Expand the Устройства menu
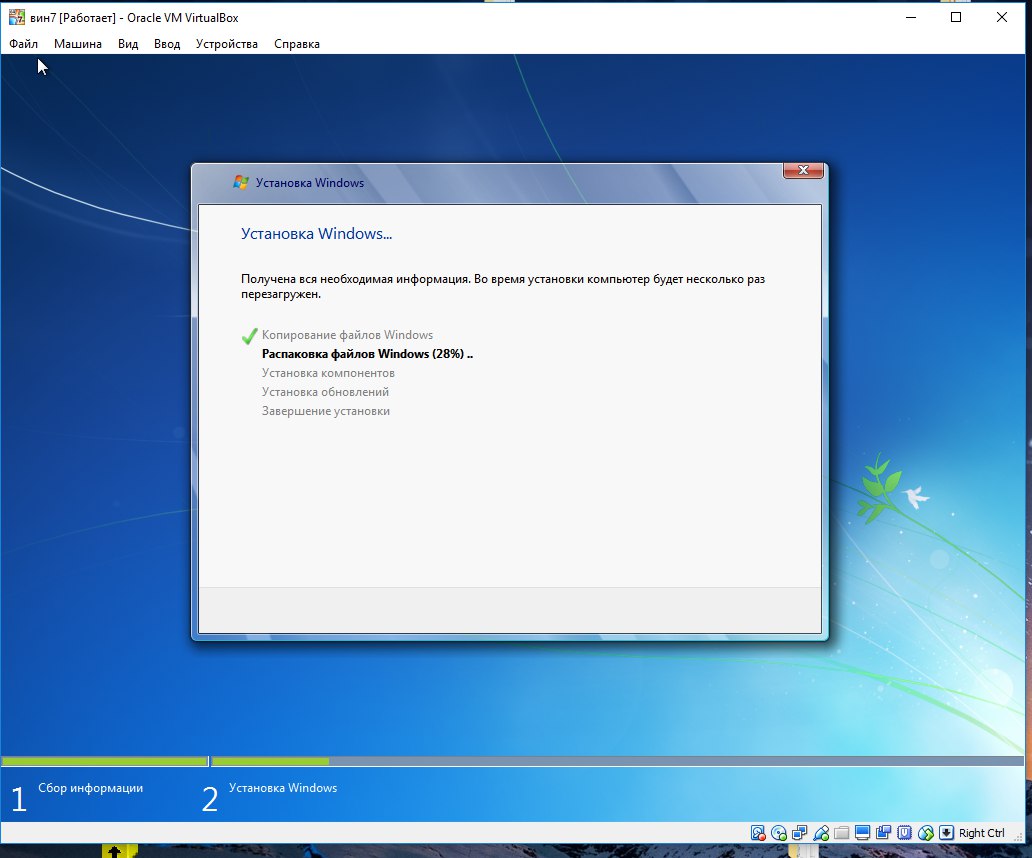This screenshot has width=1032, height=858. pos(227,44)
